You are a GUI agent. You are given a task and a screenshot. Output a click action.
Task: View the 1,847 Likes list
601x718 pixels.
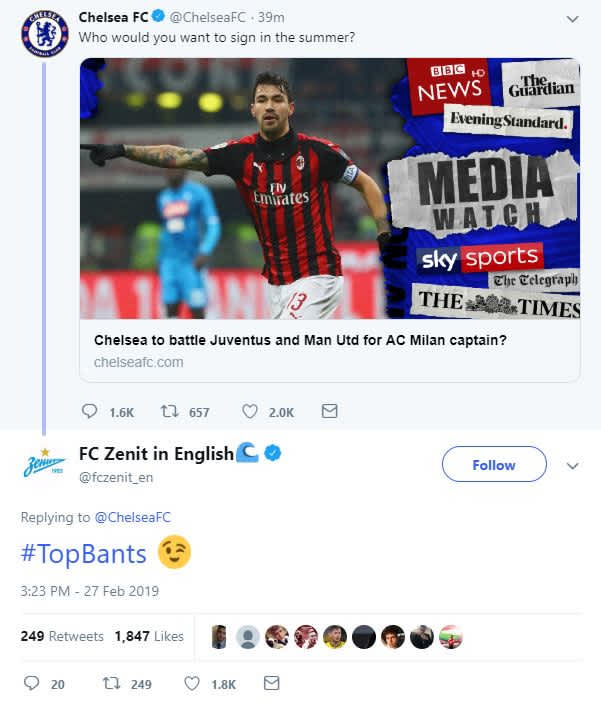[149, 636]
